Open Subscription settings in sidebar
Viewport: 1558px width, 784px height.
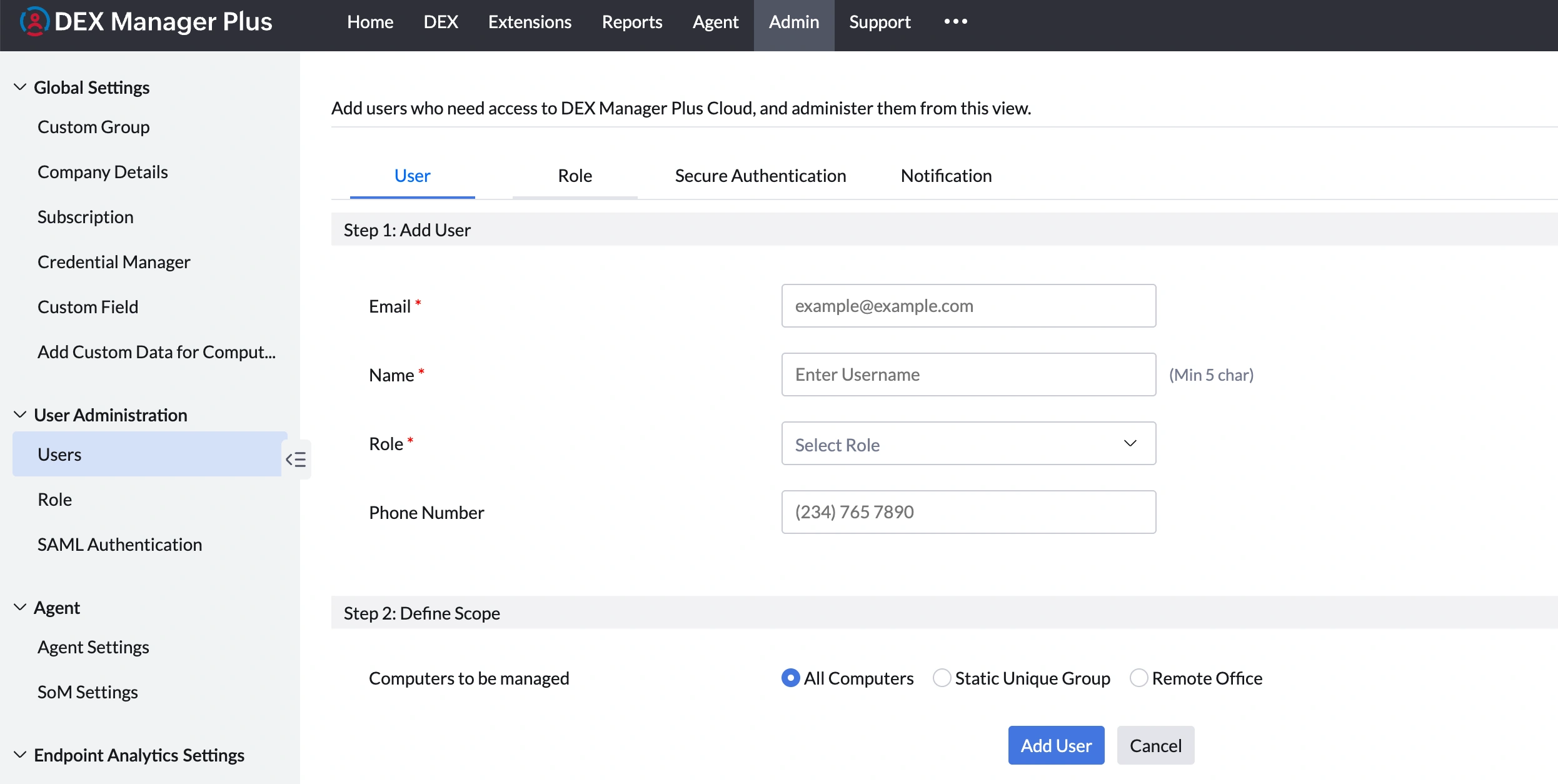point(86,217)
